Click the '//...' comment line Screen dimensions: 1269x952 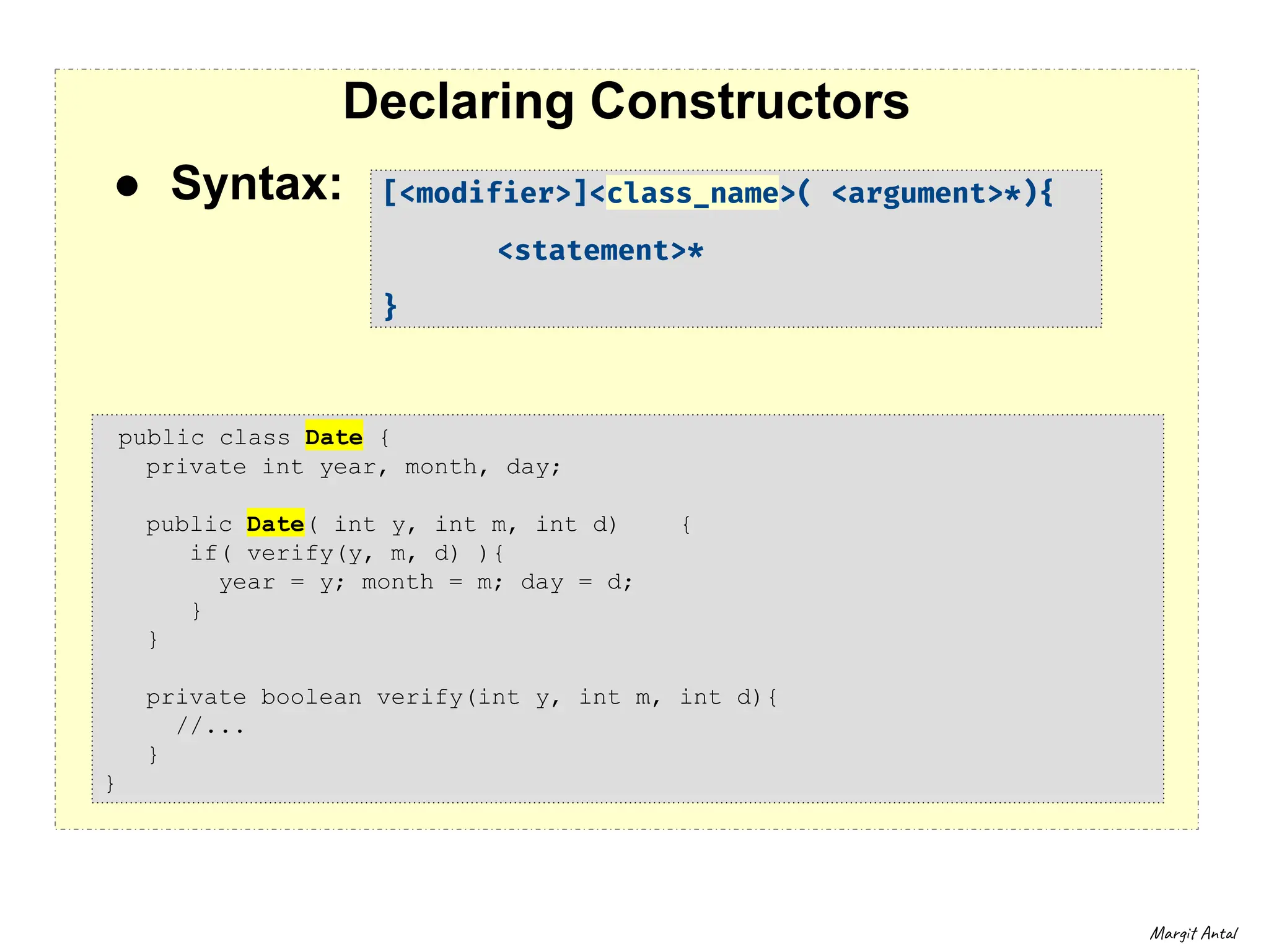(210, 726)
